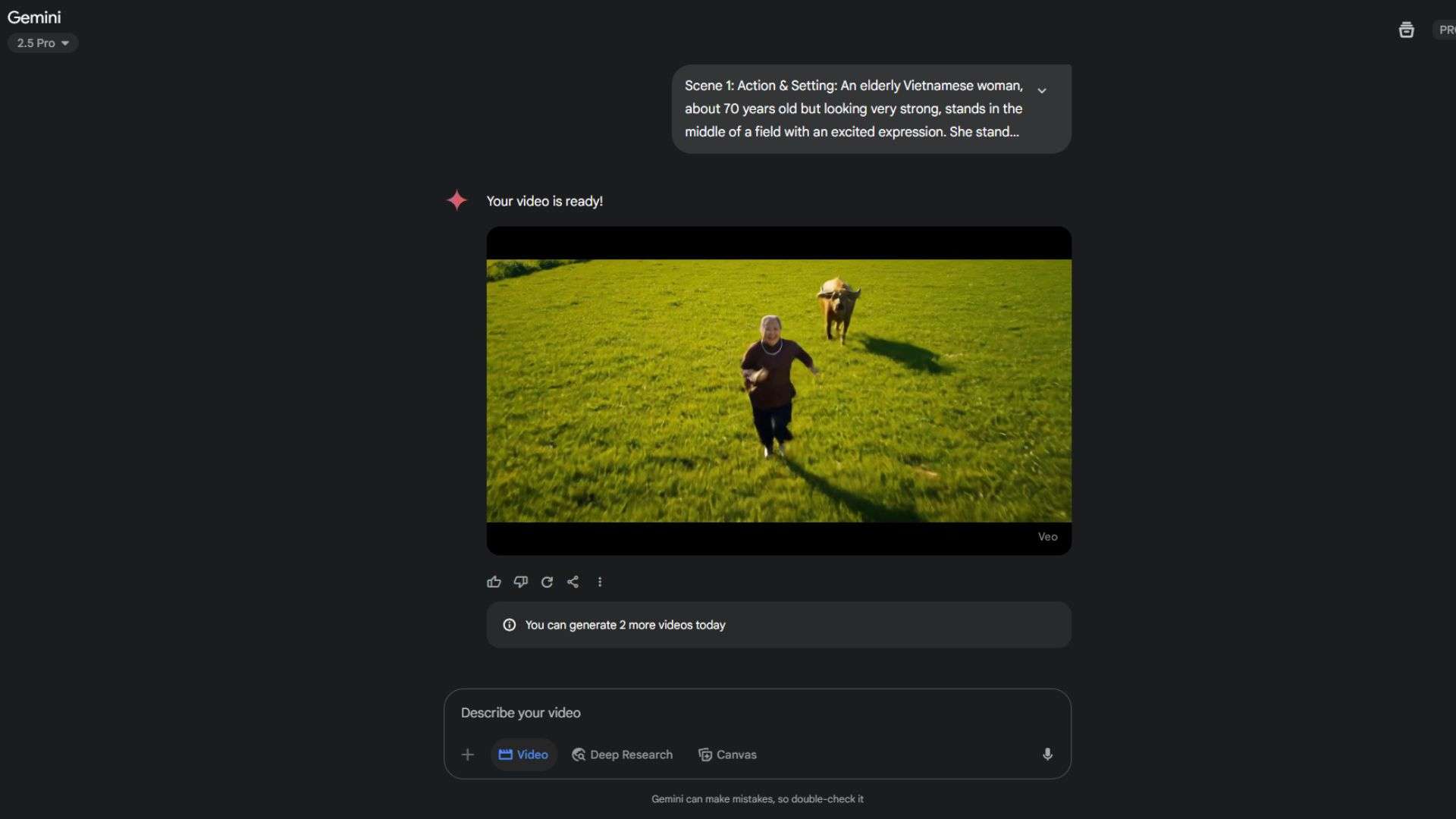This screenshot has width=1456, height=819.
Task: Expand the truncated Scene 1 prompt
Action: tap(1042, 91)
